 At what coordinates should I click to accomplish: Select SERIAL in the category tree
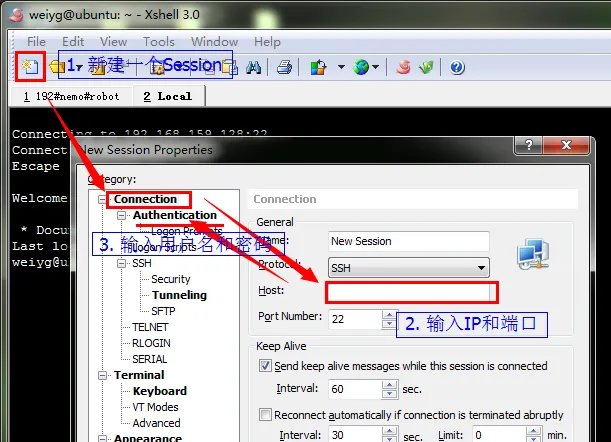[150, 359]
